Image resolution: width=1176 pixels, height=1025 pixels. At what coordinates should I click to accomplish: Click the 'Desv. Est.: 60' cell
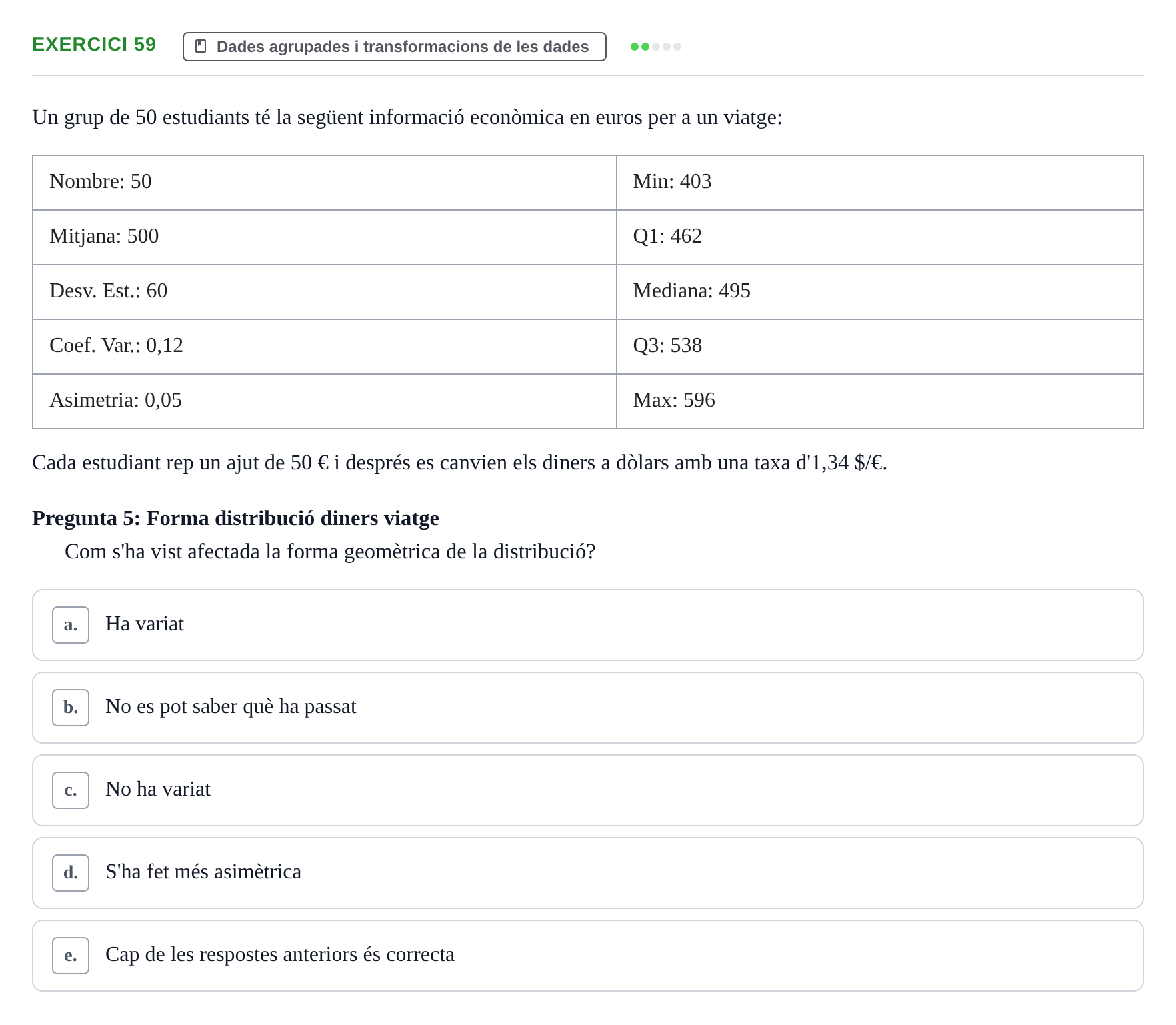tap(325, 292)
